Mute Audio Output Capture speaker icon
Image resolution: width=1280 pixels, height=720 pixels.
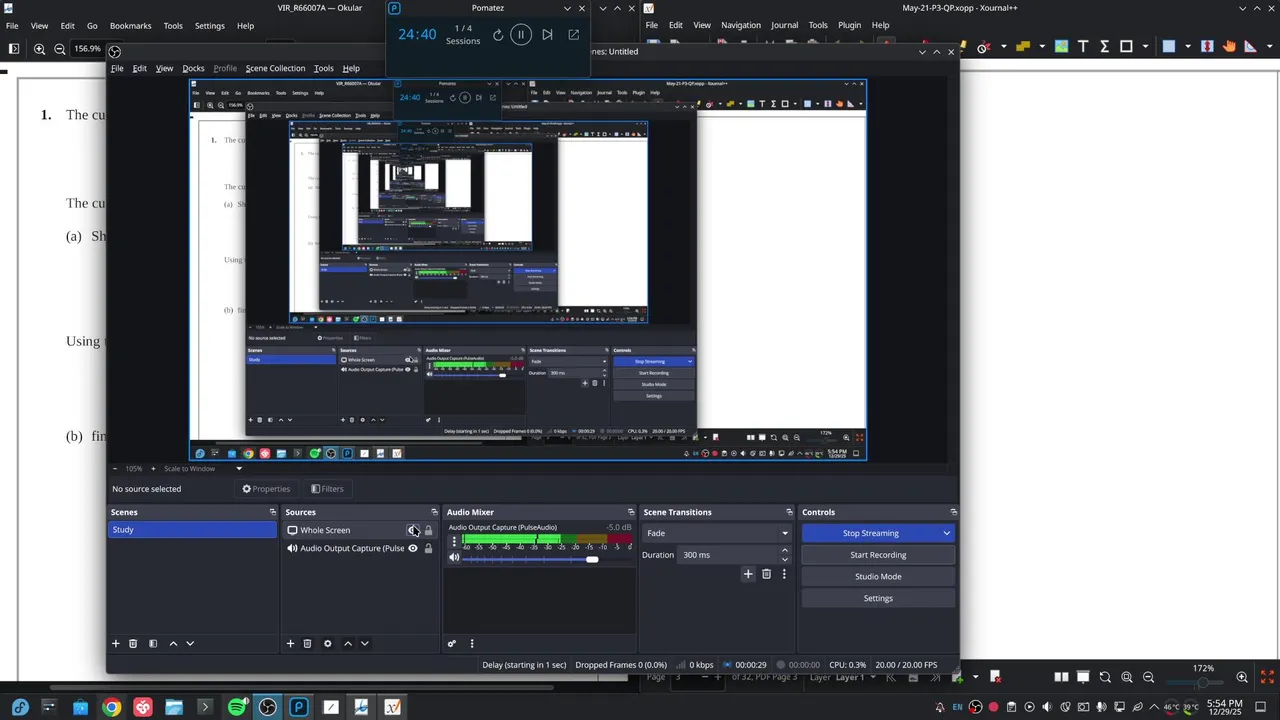point(454,558)
